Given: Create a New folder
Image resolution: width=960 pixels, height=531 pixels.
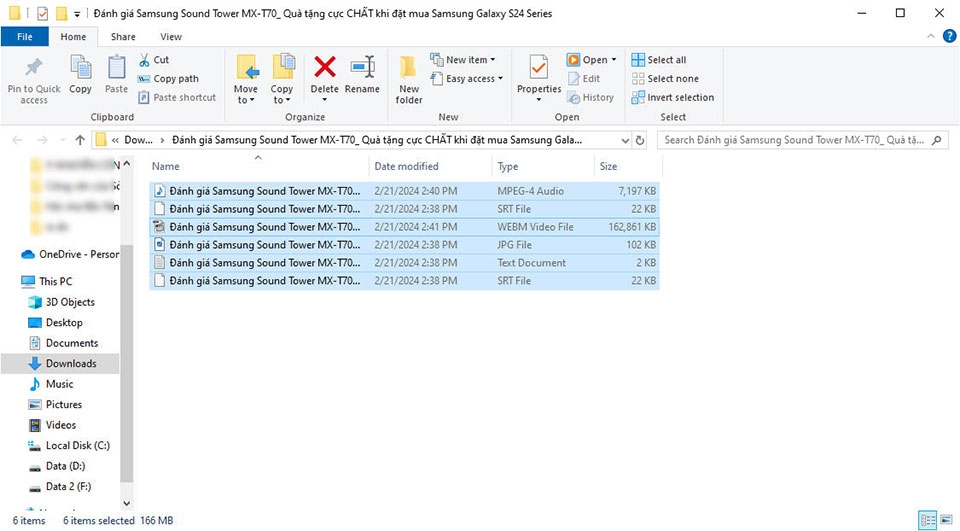Looking at the screenshot, I should point(409,79).
